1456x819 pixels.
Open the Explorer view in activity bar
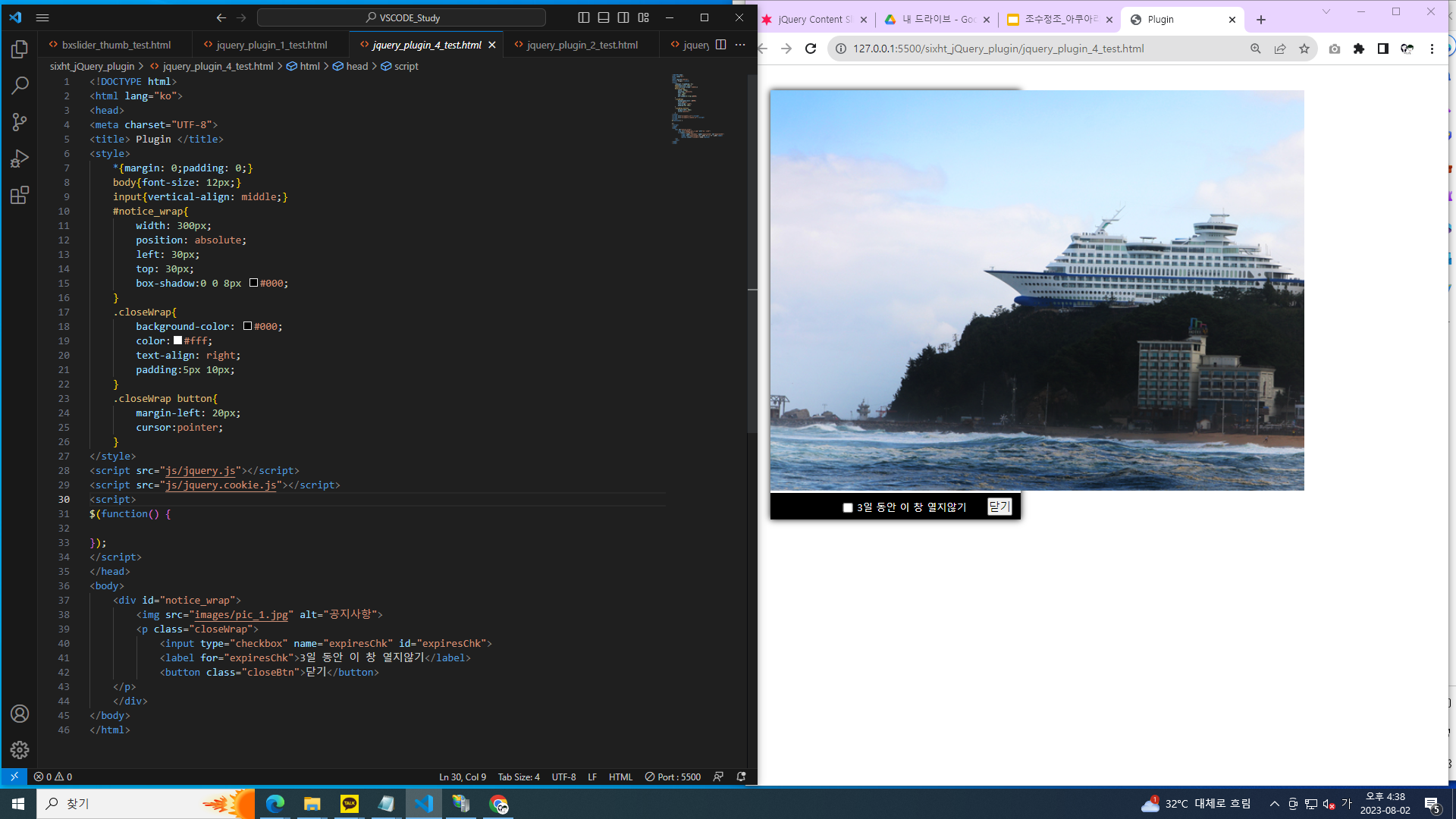click(x=20, y=49)
